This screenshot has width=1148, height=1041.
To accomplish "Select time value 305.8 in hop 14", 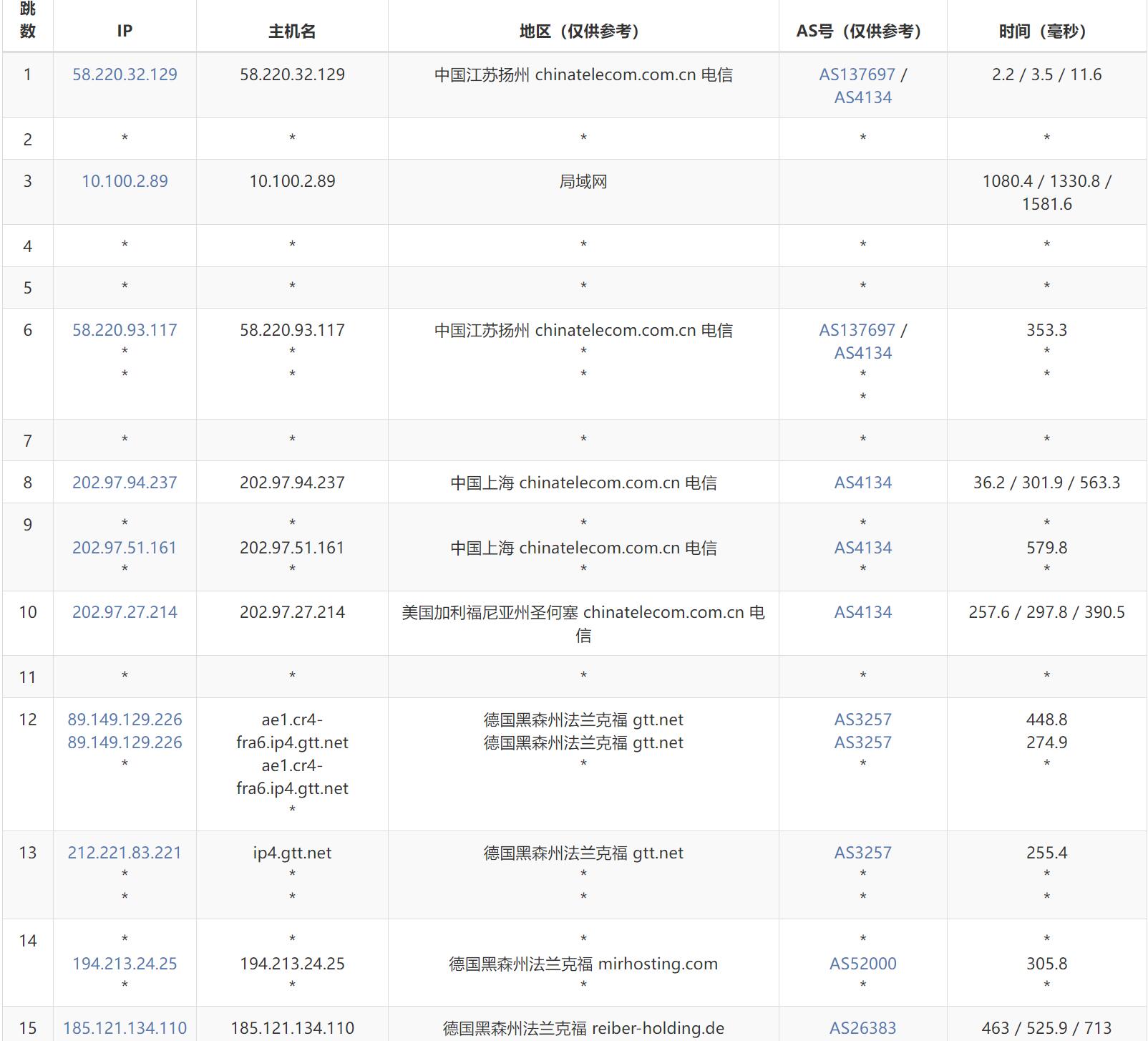I will (x=1047, y=964).
